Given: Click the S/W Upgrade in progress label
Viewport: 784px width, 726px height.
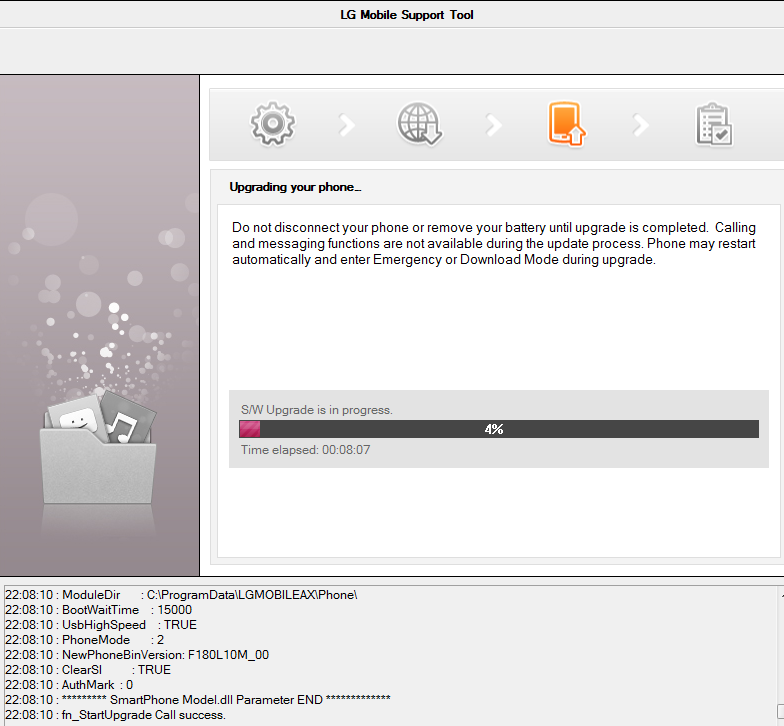Looking at the screenshot, I should (317, 410).
